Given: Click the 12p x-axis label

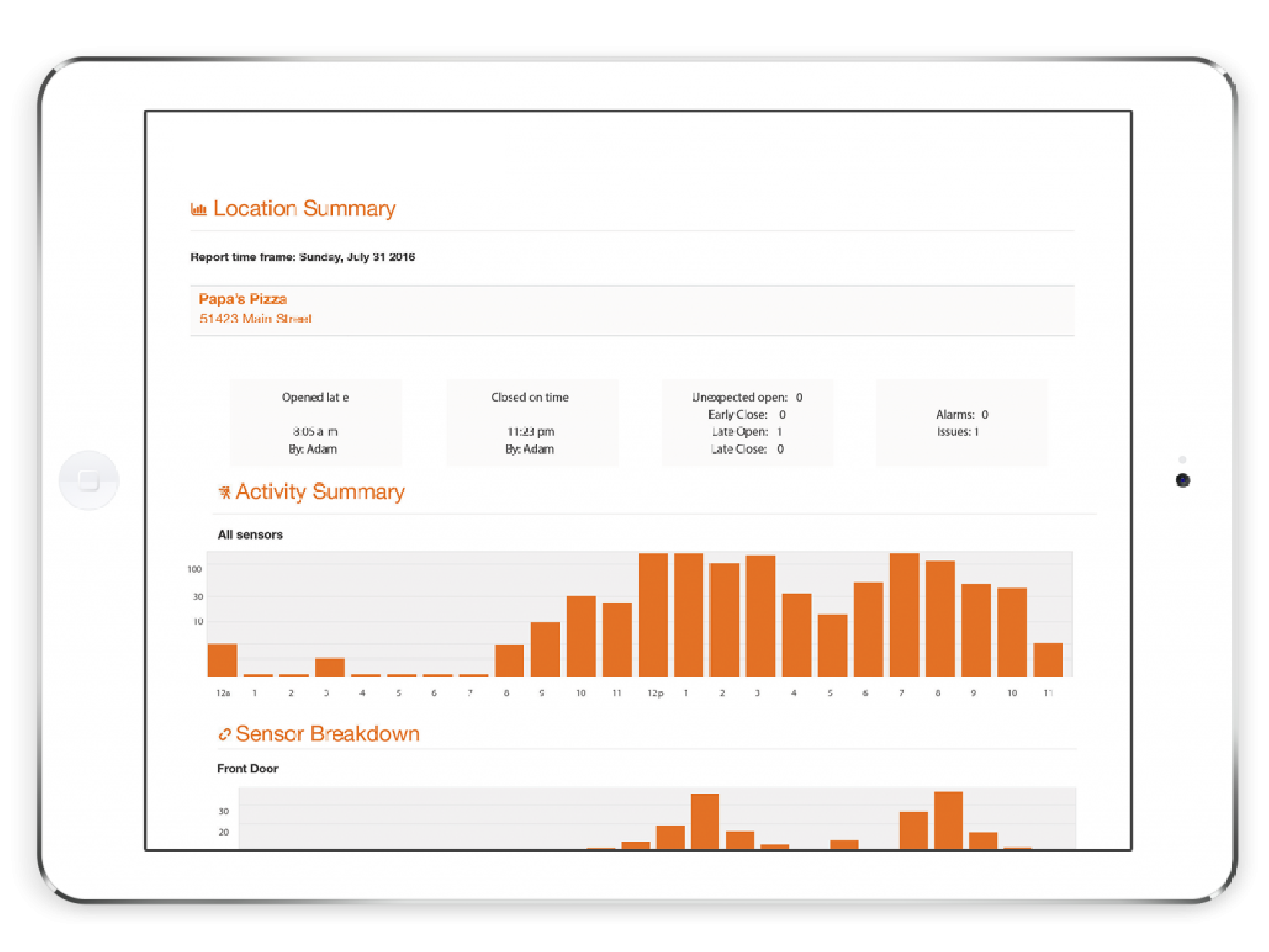Looking at the screenshot, I should pyautogui.click(x=655, y=693).
